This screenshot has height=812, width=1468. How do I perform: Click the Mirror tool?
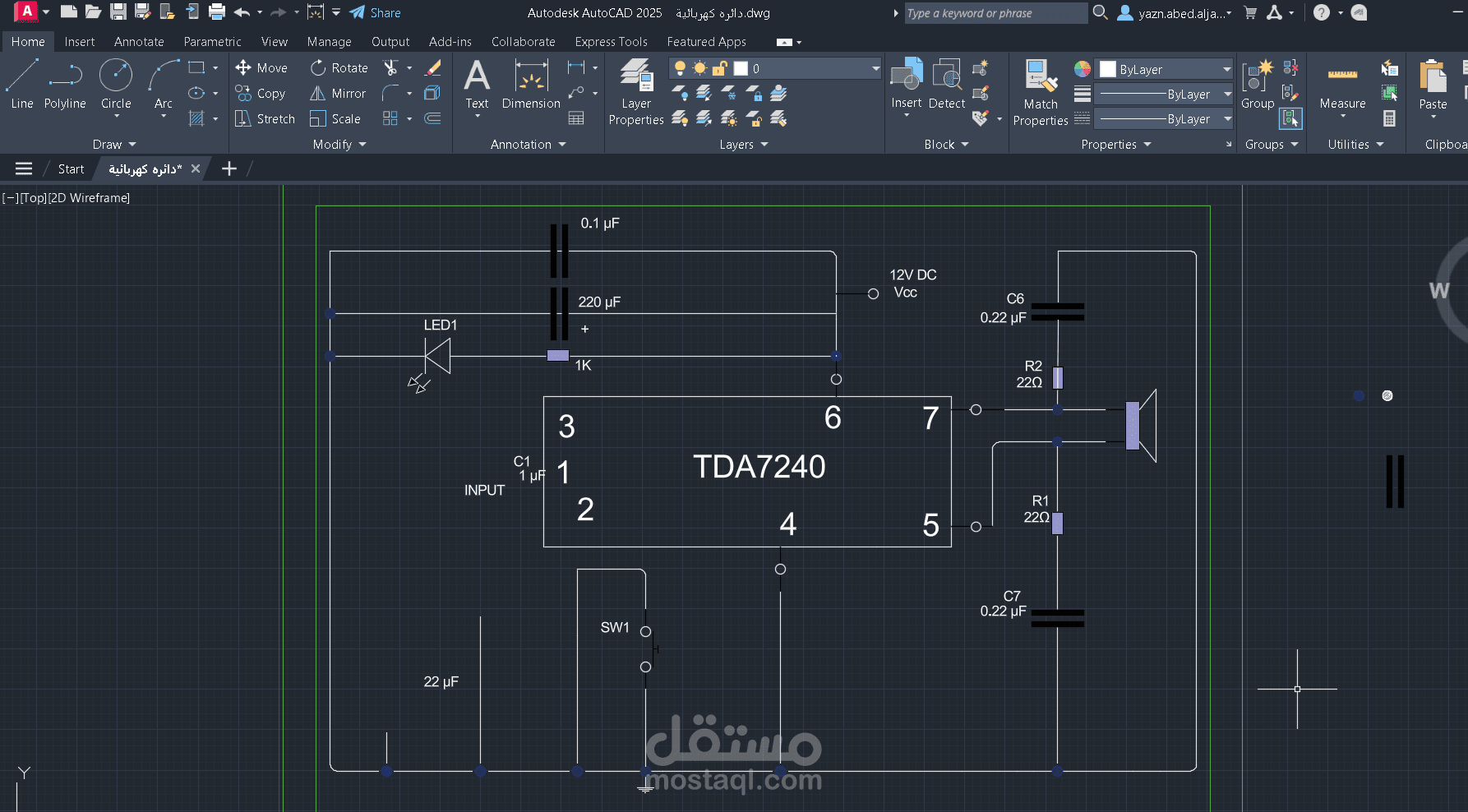coord(338,93)
